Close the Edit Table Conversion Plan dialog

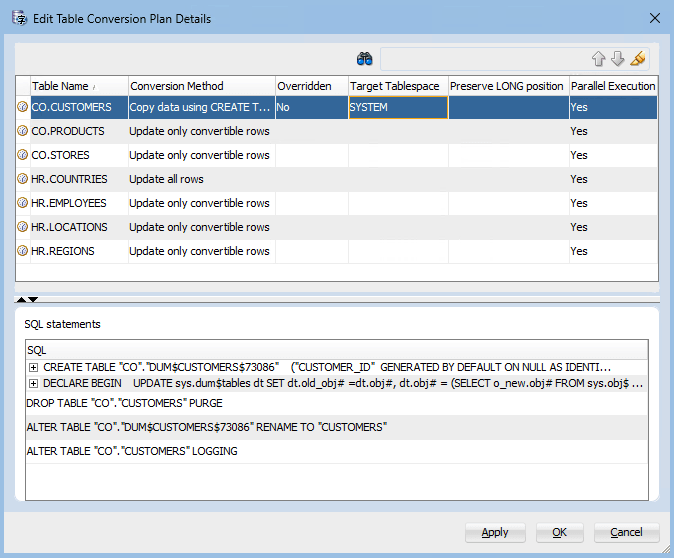pos(655,18)
